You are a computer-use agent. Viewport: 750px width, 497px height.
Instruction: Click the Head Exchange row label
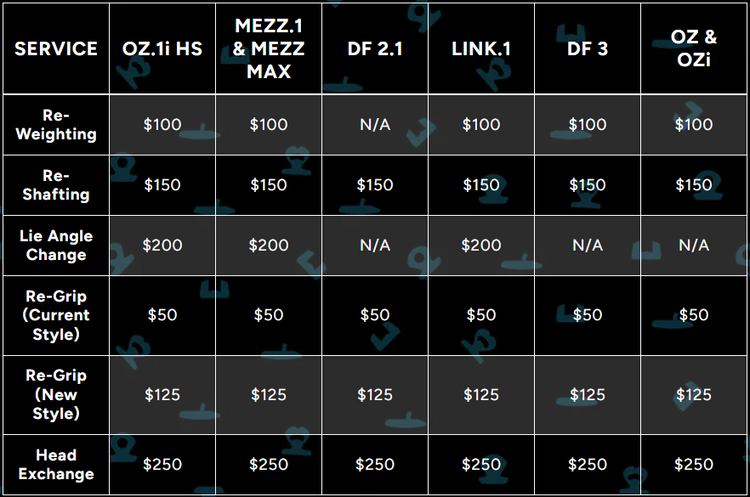click(x=56, y=464)
